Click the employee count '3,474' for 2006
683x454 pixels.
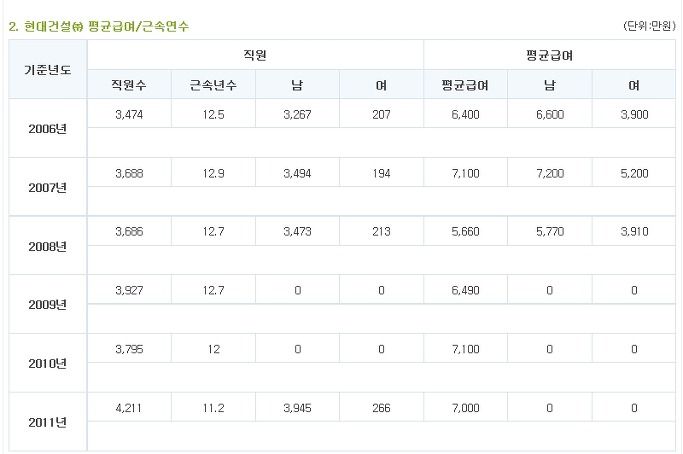129,114
